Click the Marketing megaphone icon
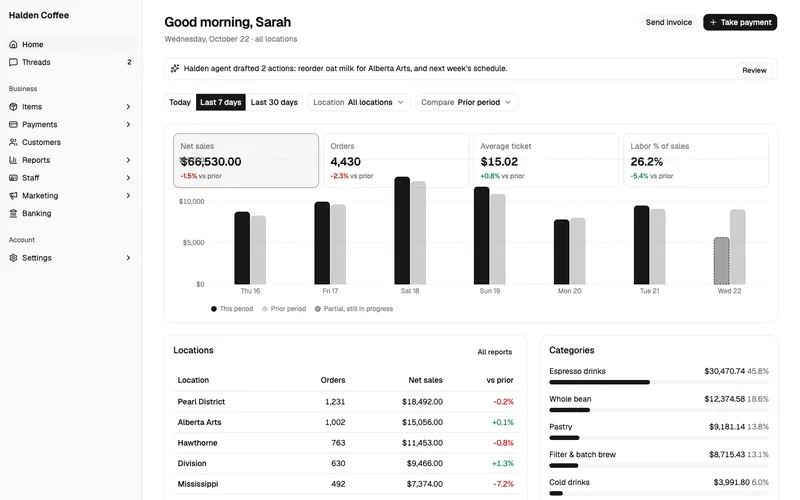Screen dimensions: 800x500 13,195
